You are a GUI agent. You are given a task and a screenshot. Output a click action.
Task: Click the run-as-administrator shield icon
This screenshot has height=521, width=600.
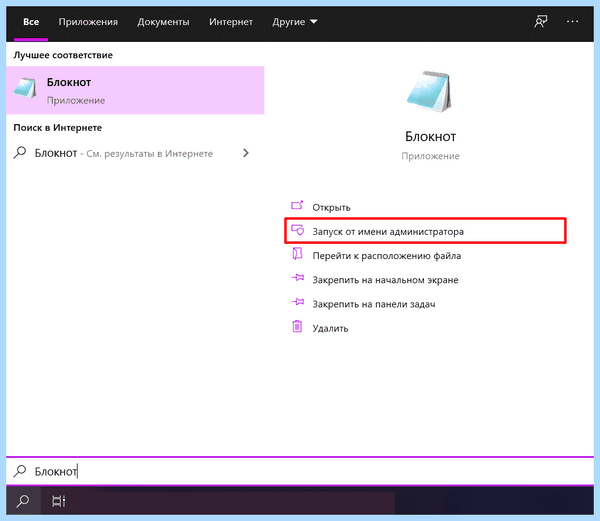click(297, 230)
